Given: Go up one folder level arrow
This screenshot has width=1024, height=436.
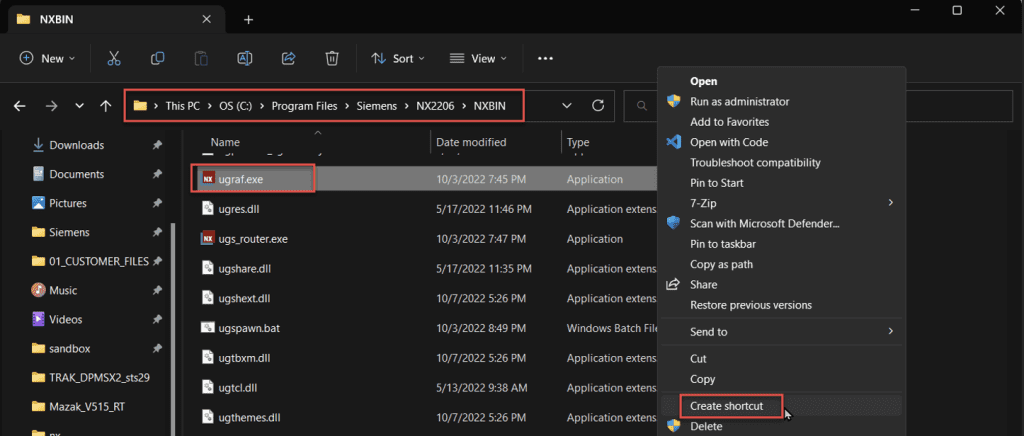Looking at the screenshot, I should coord(106,106).
